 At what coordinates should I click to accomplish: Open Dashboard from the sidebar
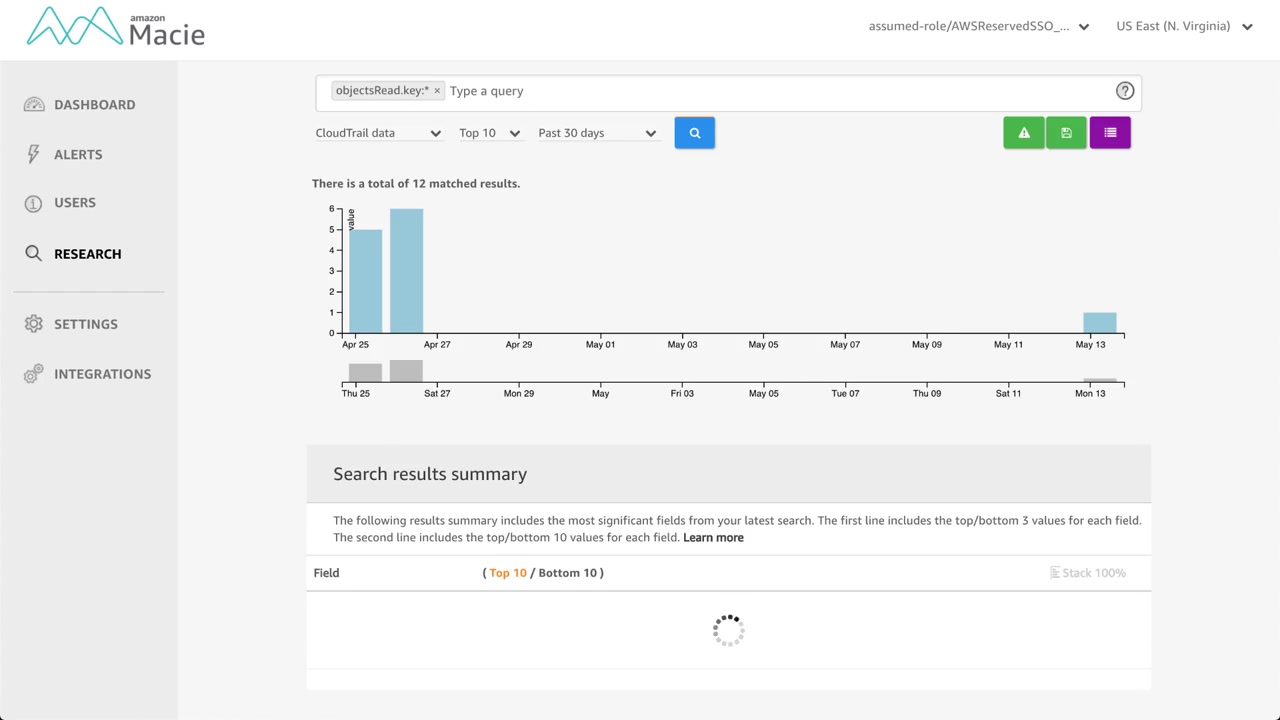click(94, 105)
